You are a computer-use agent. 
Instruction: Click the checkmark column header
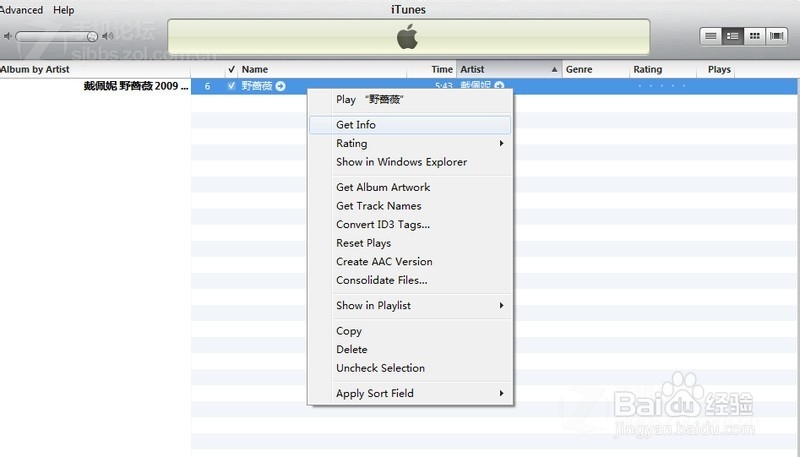point(231,69)
